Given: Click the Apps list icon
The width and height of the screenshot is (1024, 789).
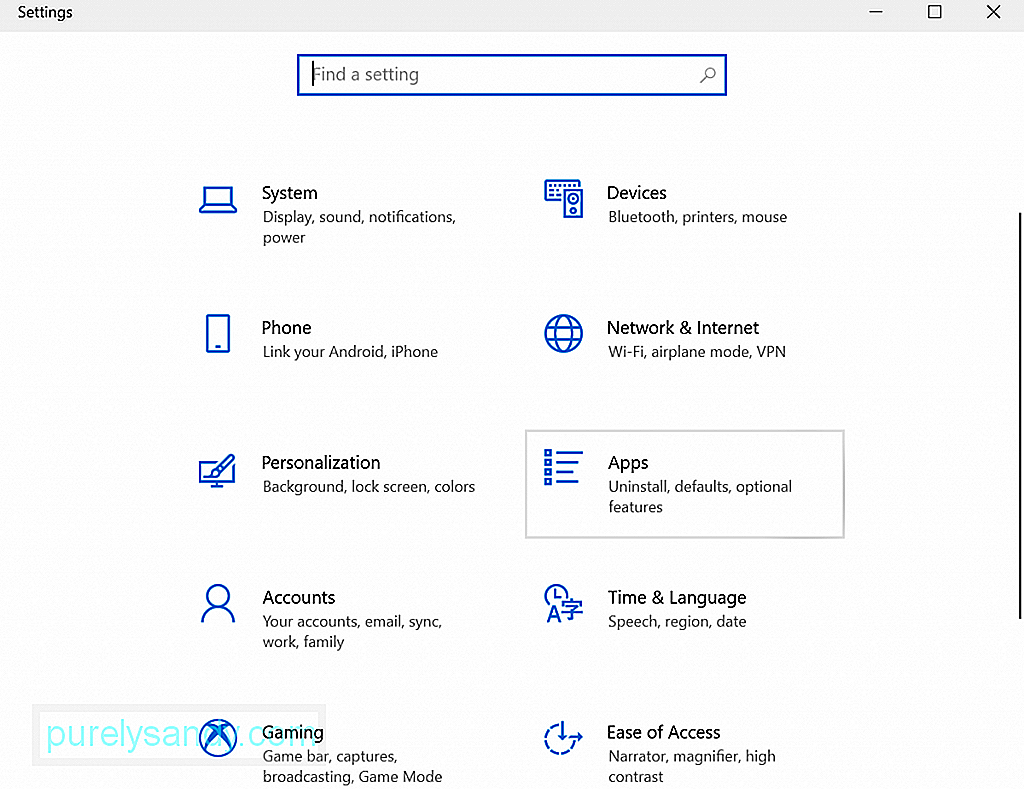Looking at the screenshot, I should tap(563, 467).
